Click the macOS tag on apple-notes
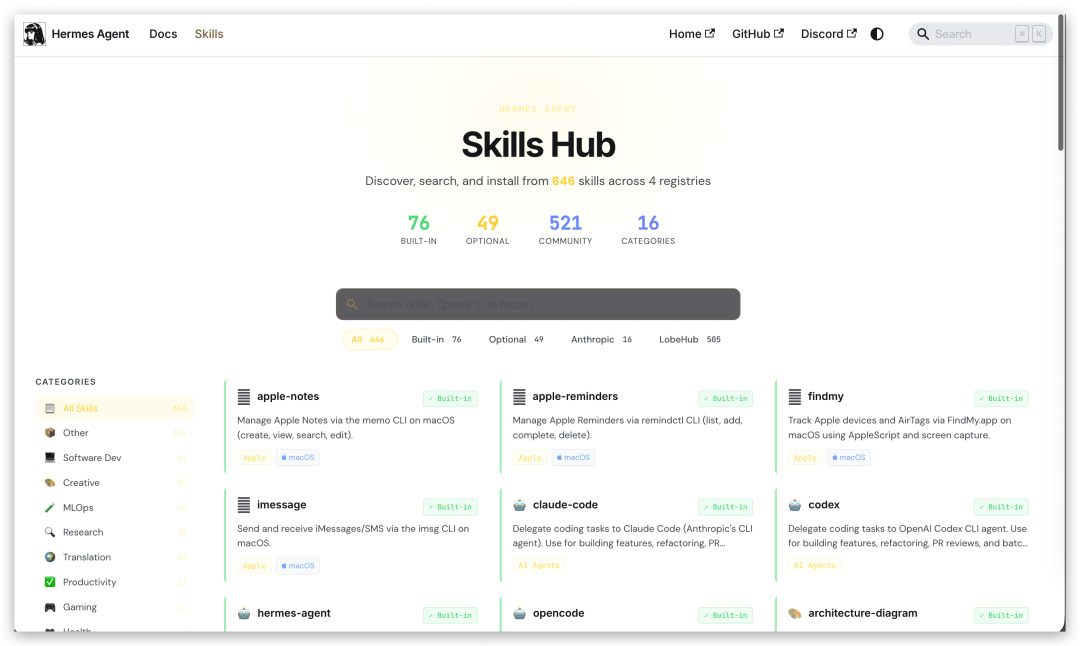Image resolution: width=1080 pixels, height=646 pixels. pyautogui.click(x=298, y=457)
